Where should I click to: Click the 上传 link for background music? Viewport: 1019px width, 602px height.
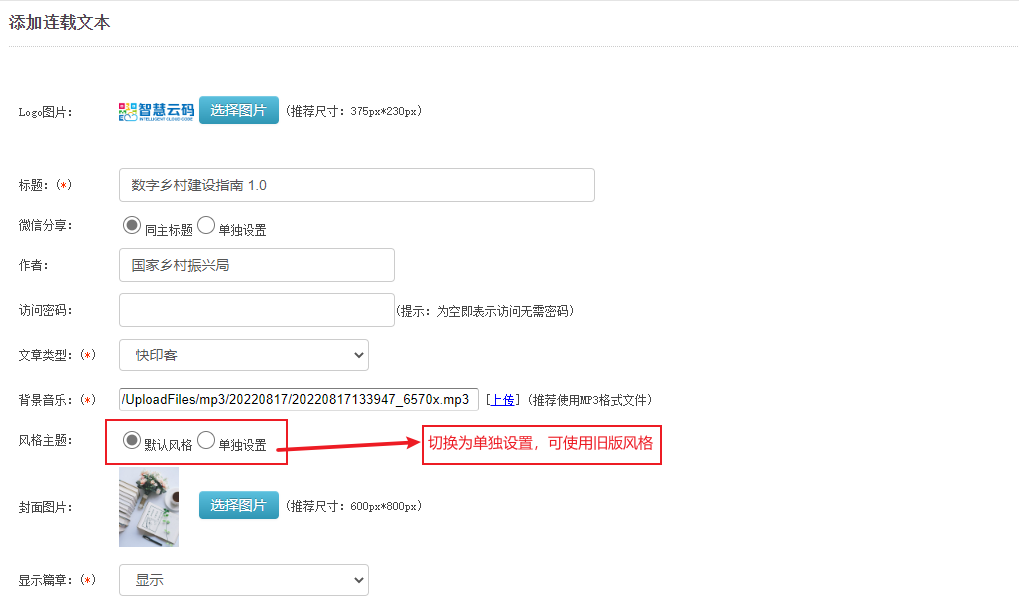click(502, 400)
